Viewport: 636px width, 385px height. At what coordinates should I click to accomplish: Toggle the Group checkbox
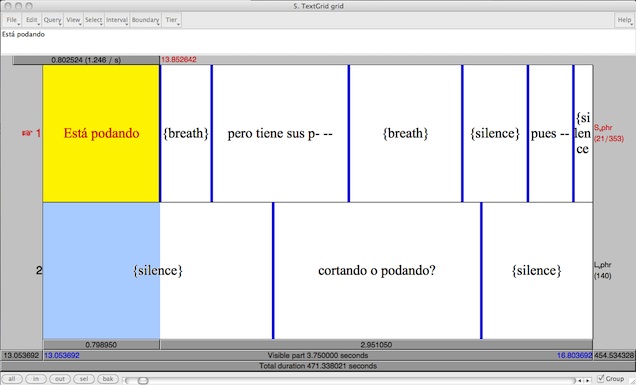click(601, 379)
